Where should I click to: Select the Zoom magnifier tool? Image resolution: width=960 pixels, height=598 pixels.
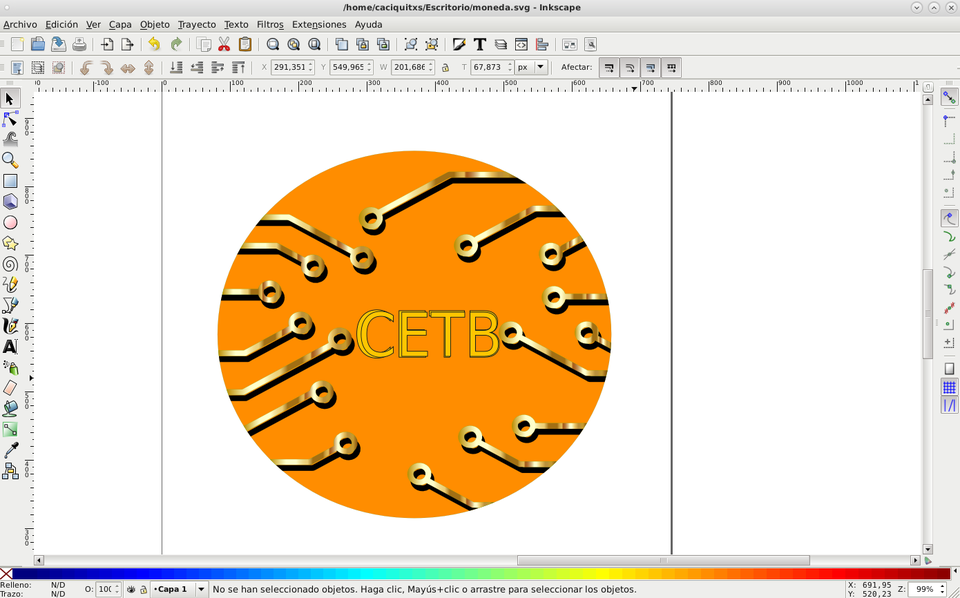(x=10, y=160)
